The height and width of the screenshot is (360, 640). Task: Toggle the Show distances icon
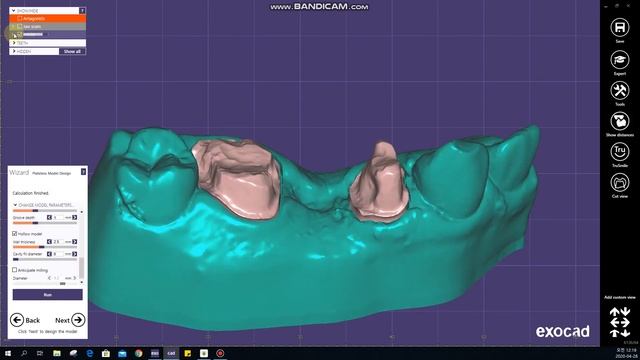click(x=620, y=121)
